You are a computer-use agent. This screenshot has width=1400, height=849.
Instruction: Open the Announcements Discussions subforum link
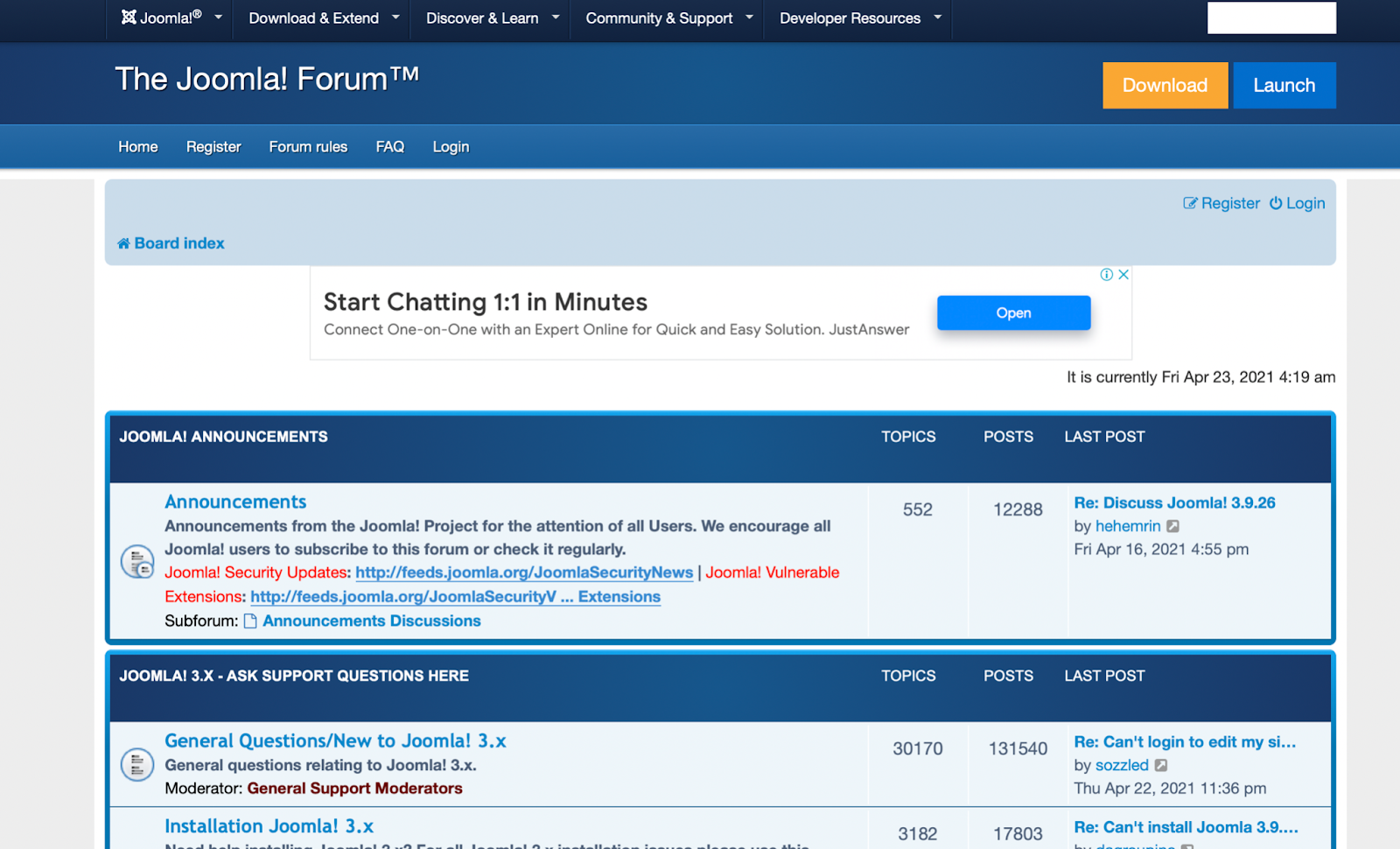(372, 621)
